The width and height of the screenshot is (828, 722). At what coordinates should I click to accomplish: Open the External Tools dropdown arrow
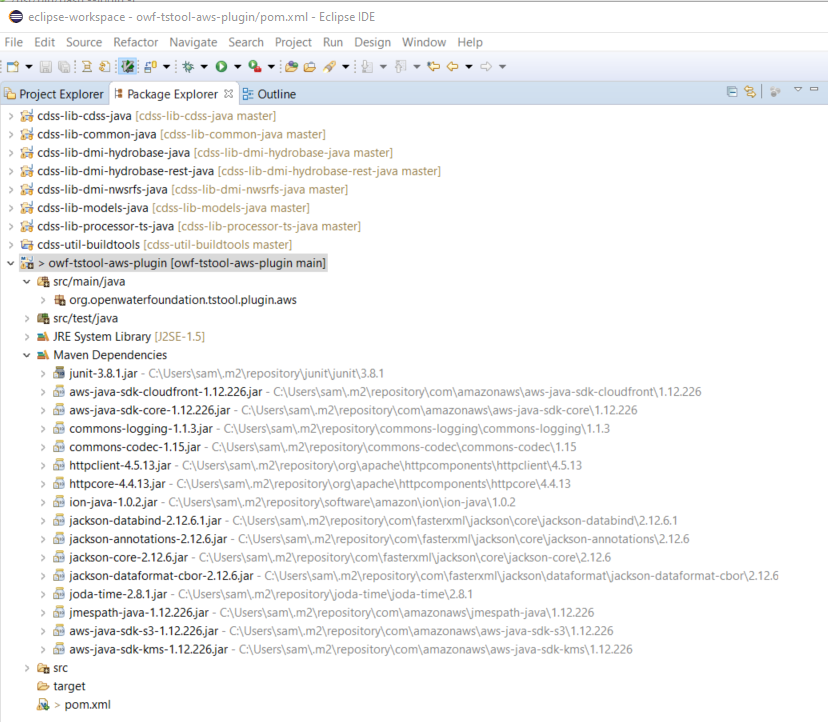[x=271, y=67]
